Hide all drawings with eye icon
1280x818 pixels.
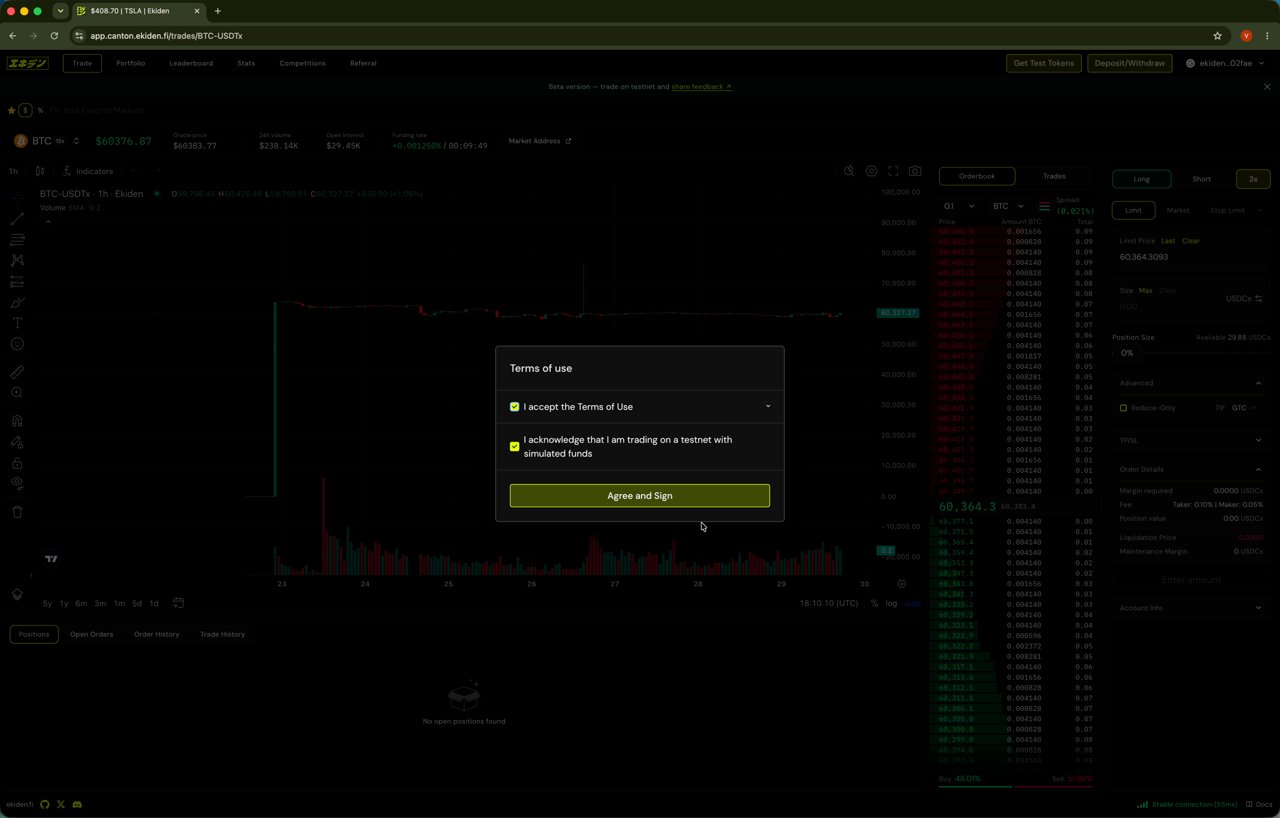point(17,483)
